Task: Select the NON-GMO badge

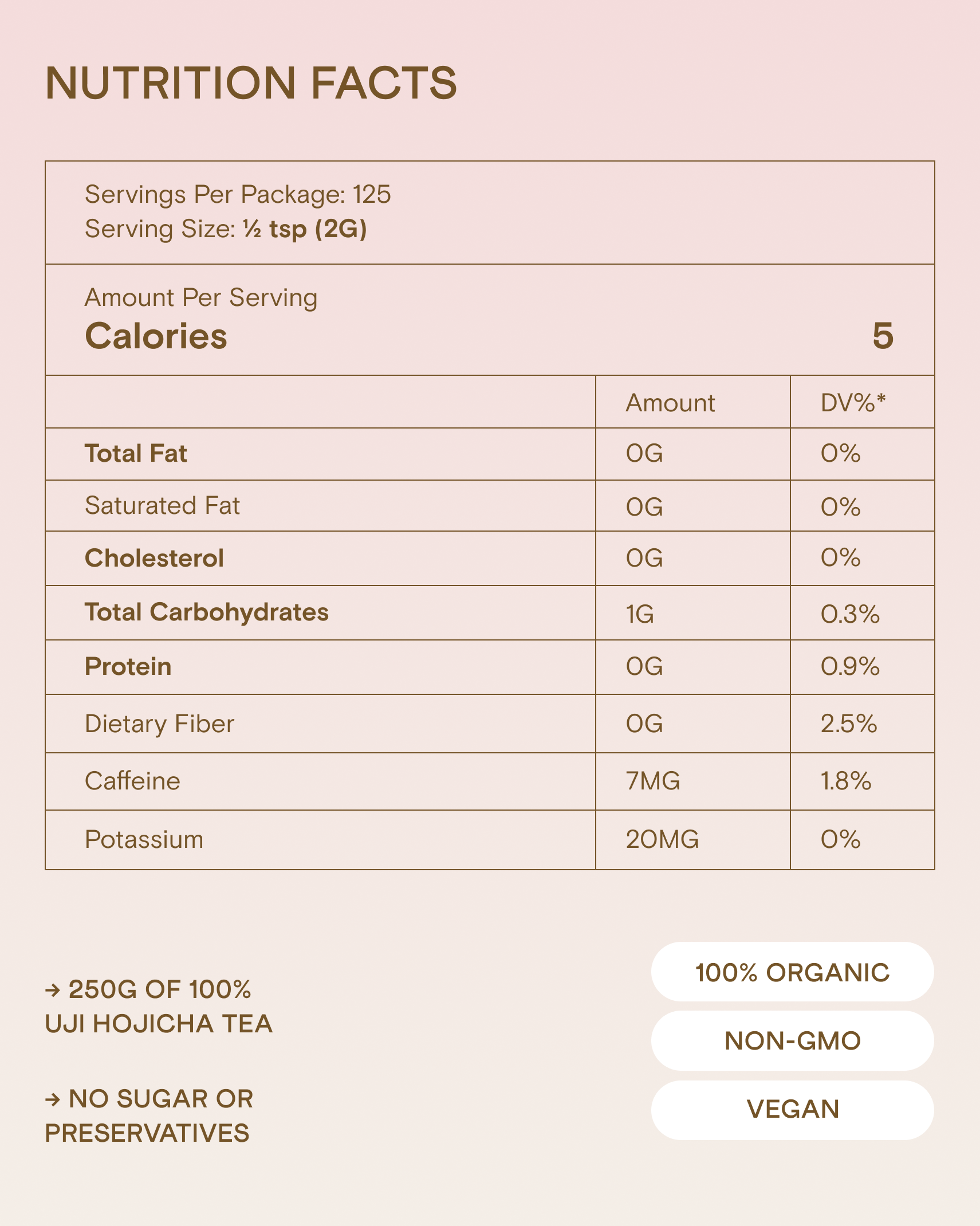Action: (792, 1040)
